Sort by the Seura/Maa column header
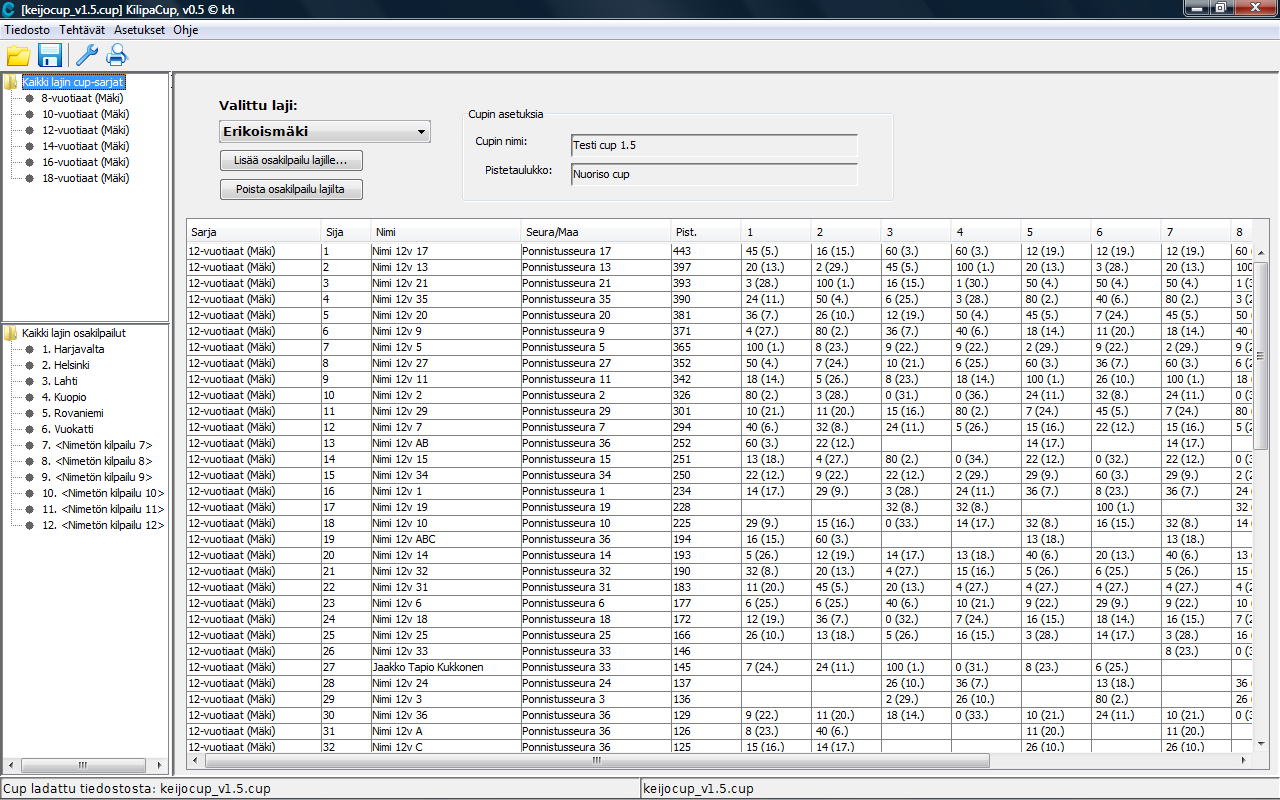1280x800 pixels. click(x=596, y=232)
